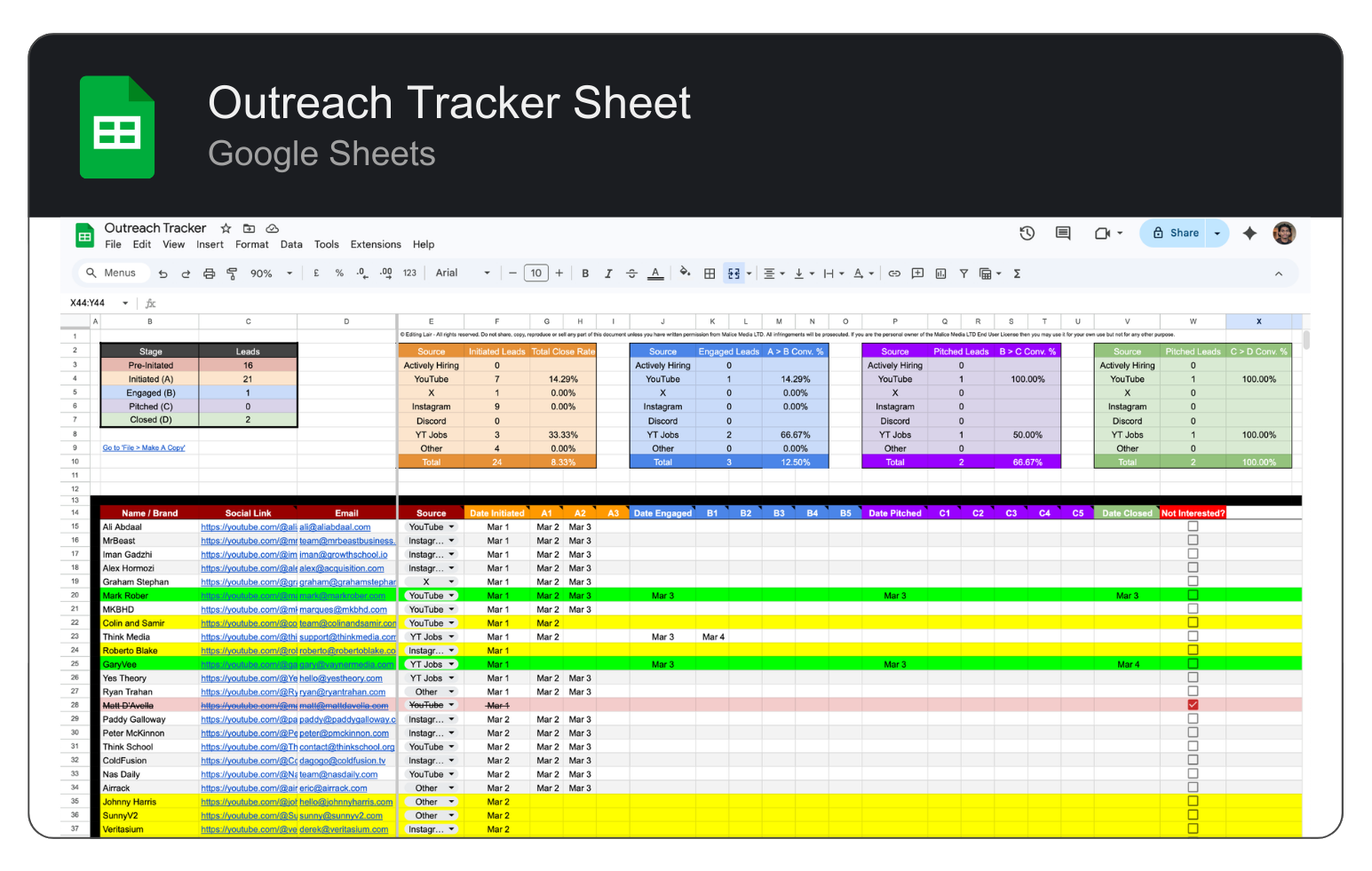Insert a chart icon
Image resolution: width=1372 pixels, height=871 pixels.
pyautogui.click(x=940, y=273)
